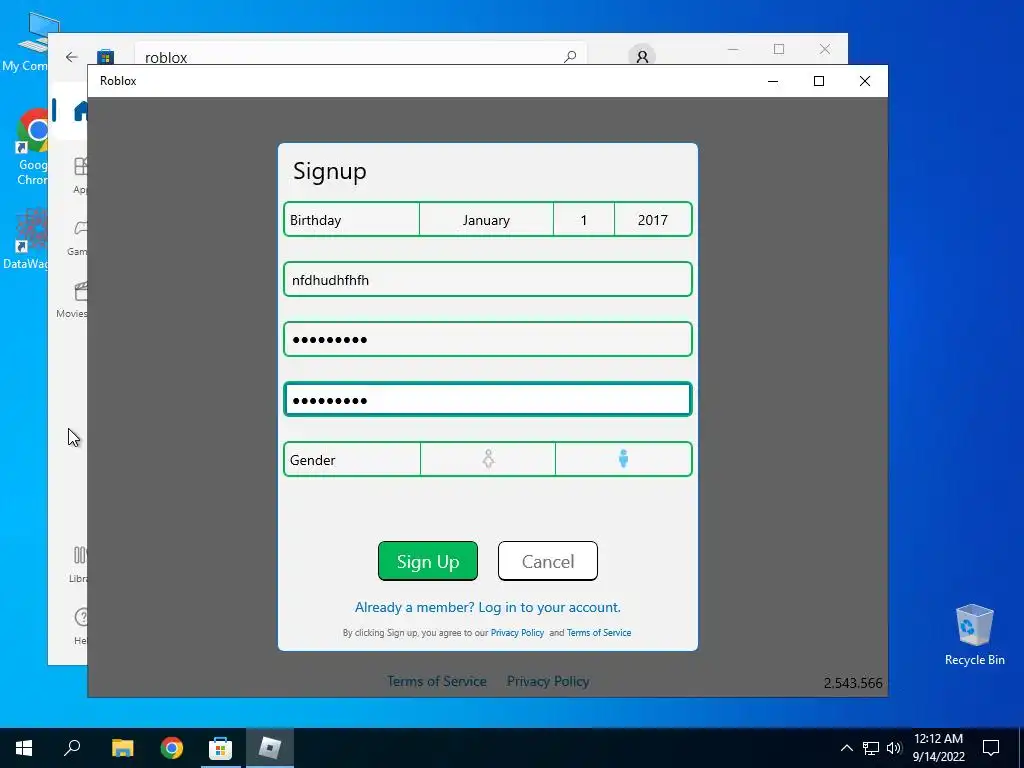The height and width of the screenshot is (768, 1024).
Task: Close the Roblox window
Action: (865, 81)
